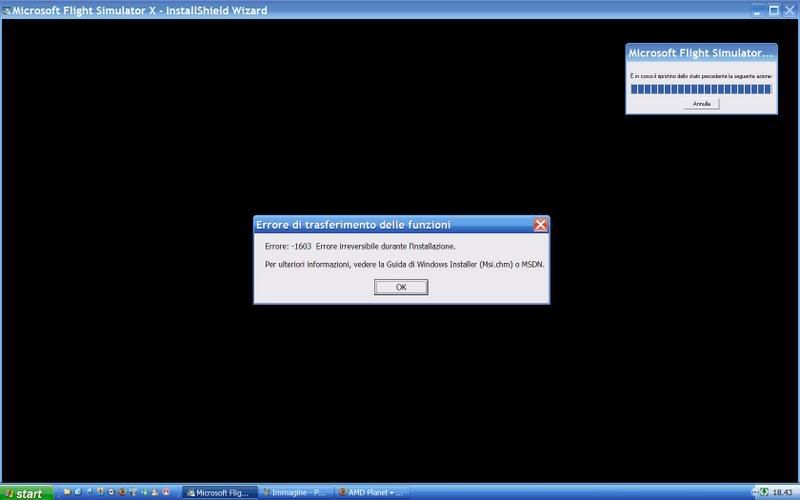
Task: Click the 'È in corso il ripristino' status text
Action: click(x=701, y=76)
